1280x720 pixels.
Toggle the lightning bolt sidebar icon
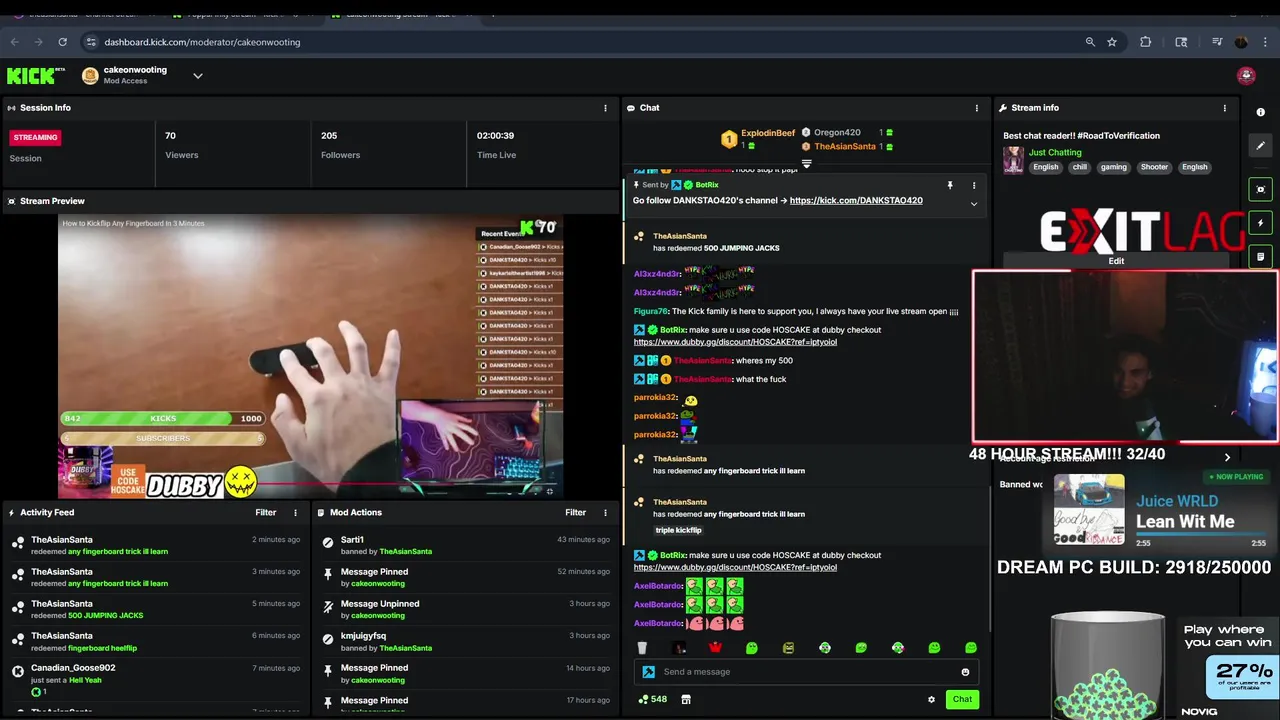coord(1261,223)
